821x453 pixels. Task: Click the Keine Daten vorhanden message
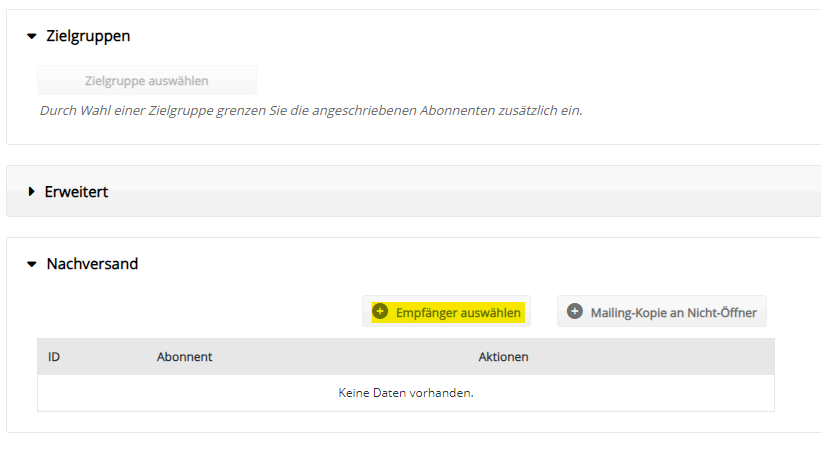406,393
